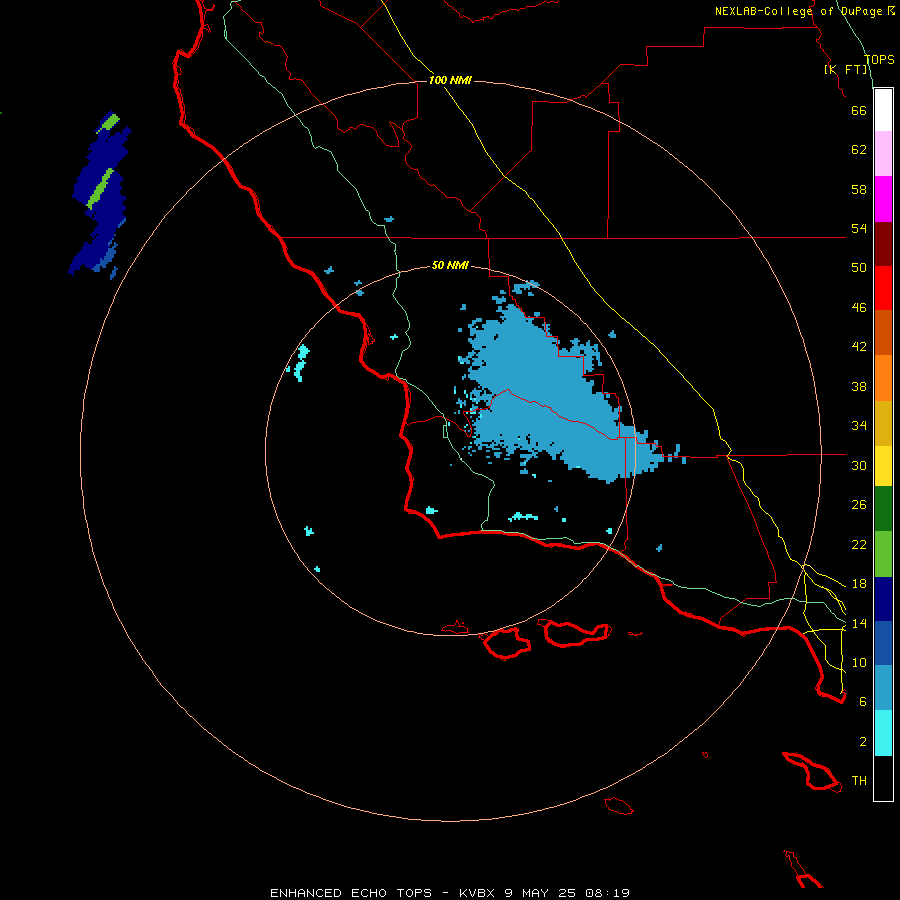Click the 'NEXLAB-College of DuPage' credit text

(x=800, y=11)
